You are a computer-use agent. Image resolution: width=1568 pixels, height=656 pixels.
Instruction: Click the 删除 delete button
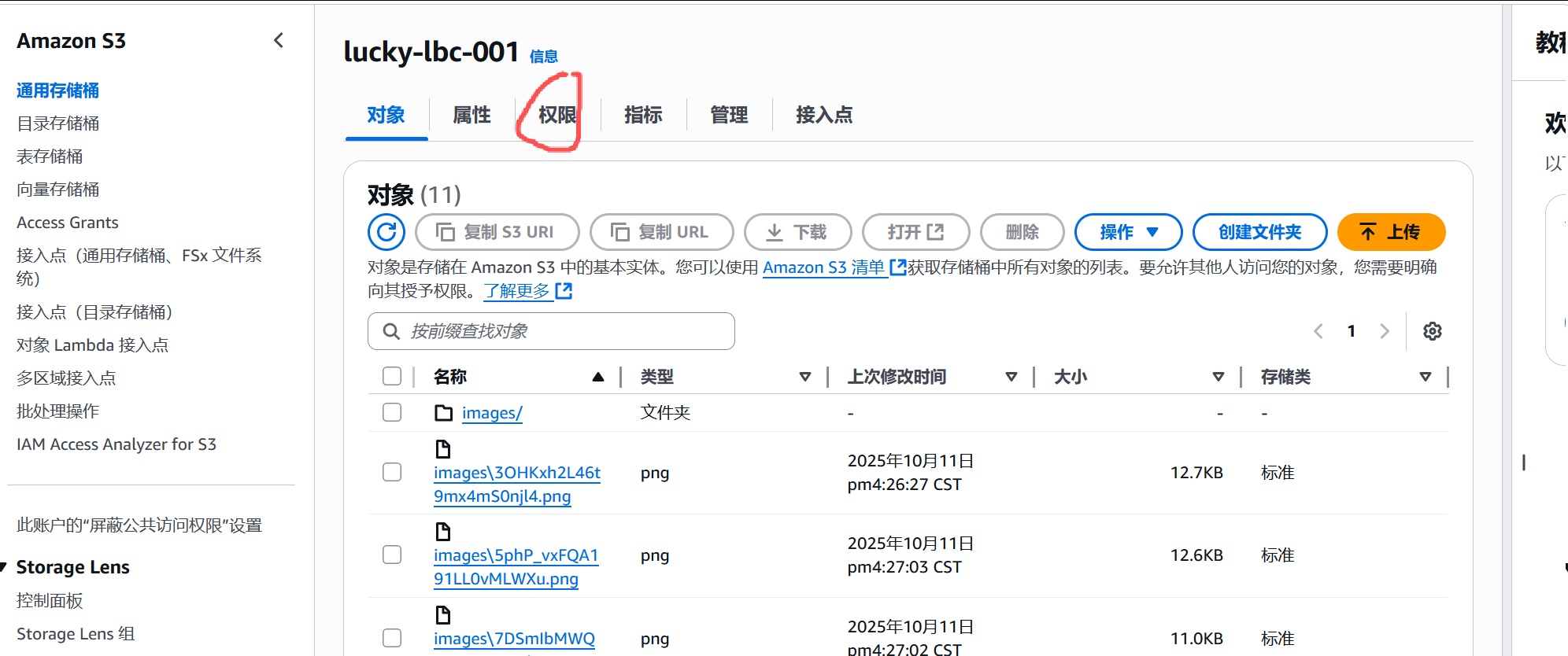pyautogui.click(x=1023, y=232)
